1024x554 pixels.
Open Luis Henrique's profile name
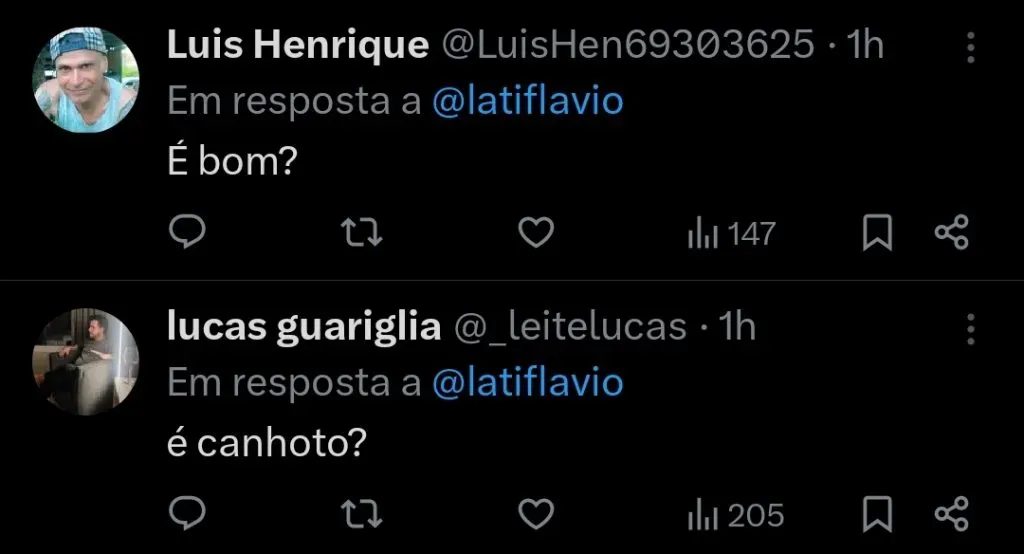(297, 45)
